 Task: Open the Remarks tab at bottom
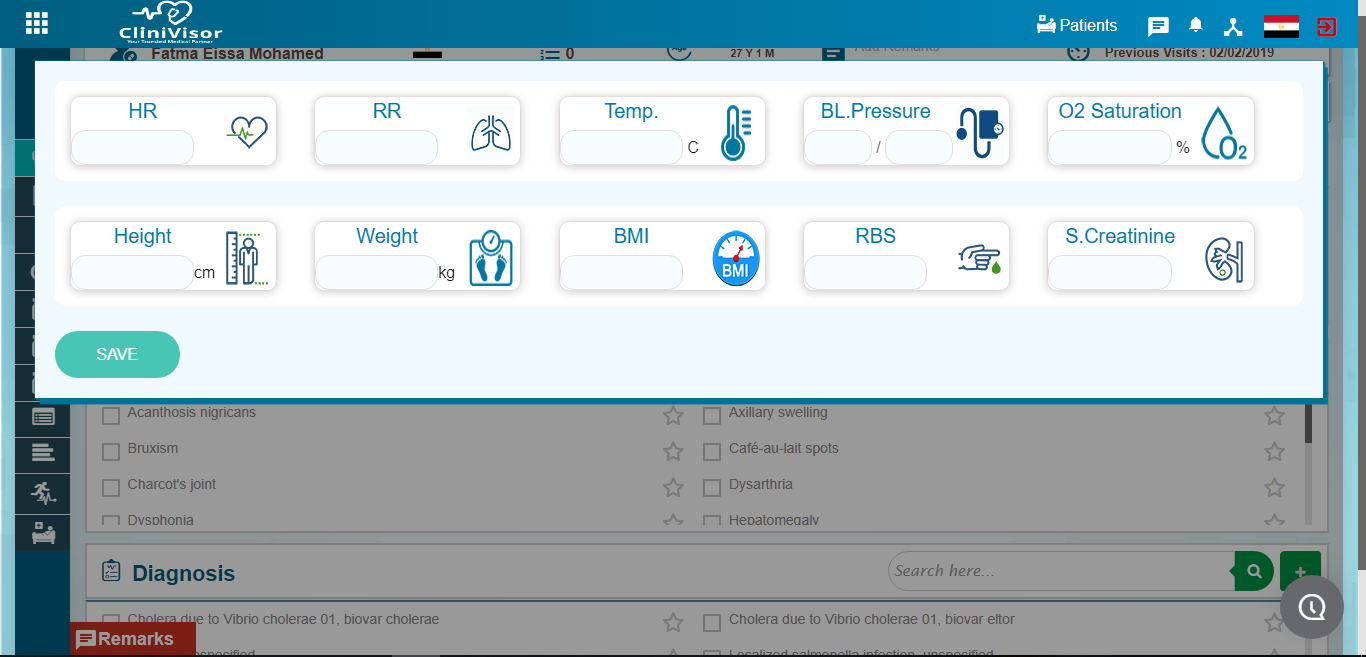[x=133, y=639]
